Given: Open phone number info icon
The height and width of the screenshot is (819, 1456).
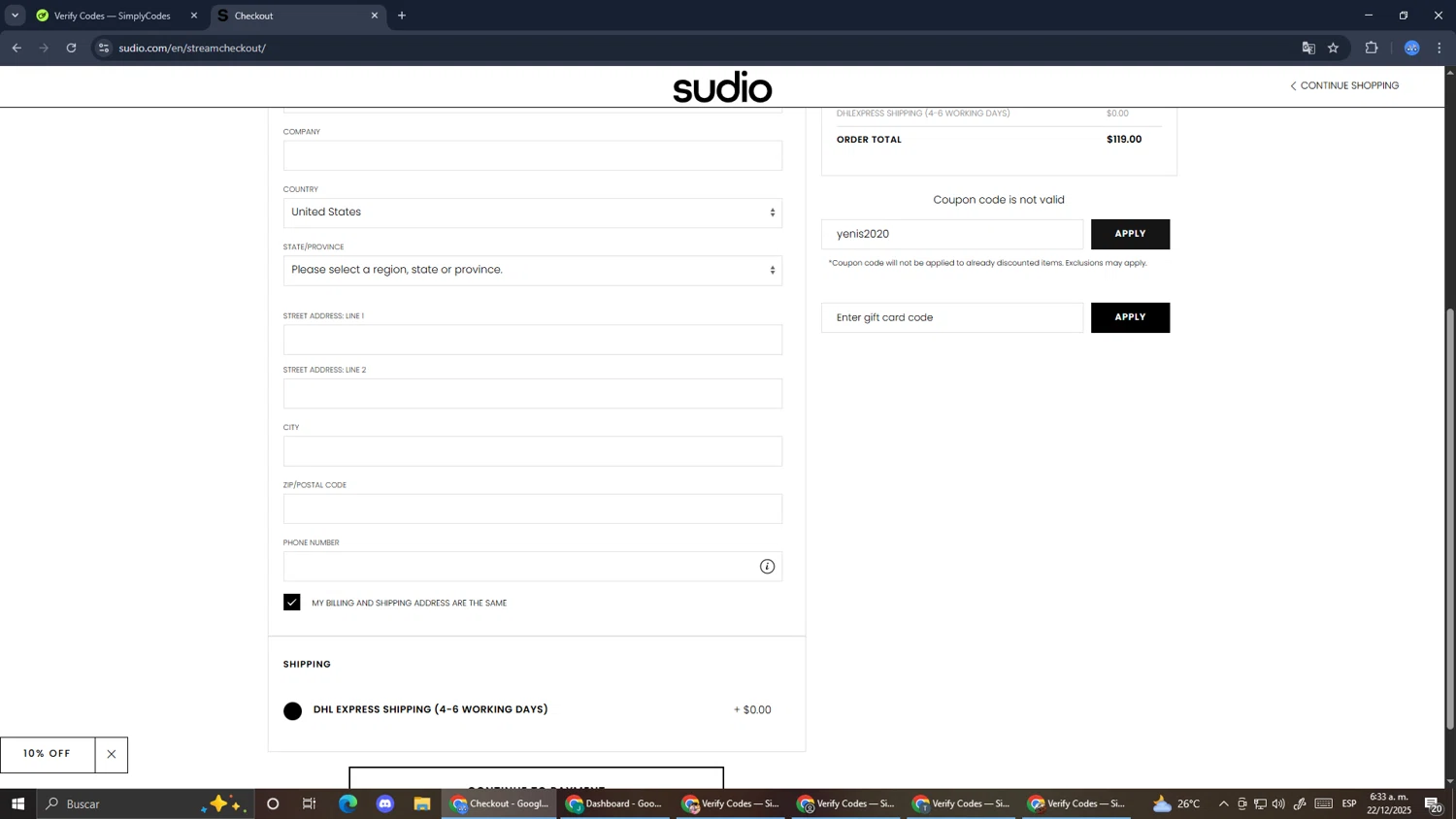Looking at the screenshot, I should point(767,567).
